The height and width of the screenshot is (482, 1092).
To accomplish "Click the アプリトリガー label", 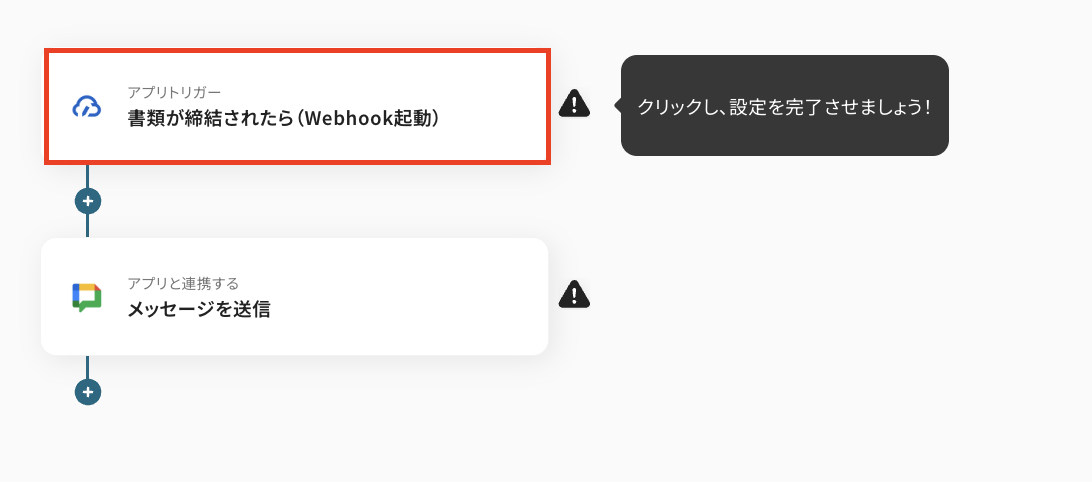I will [x=174, y=92].
